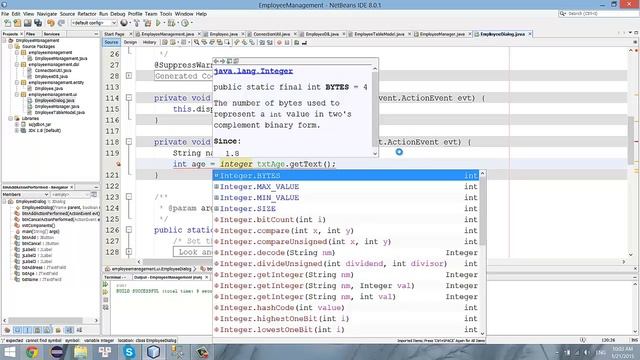Toggle the fifth filter in Navigator bottom bar

[x=47, y=330]
